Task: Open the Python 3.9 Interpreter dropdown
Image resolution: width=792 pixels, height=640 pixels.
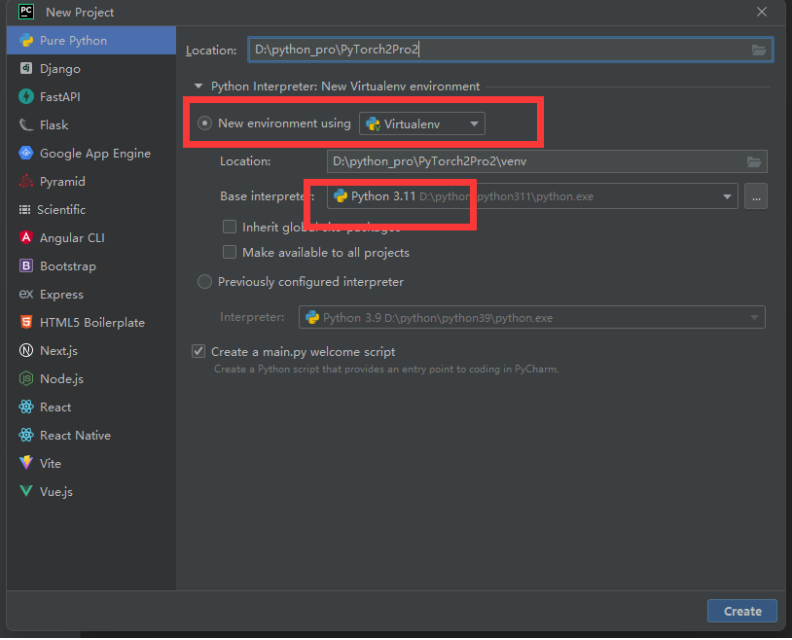Action: 532,318
